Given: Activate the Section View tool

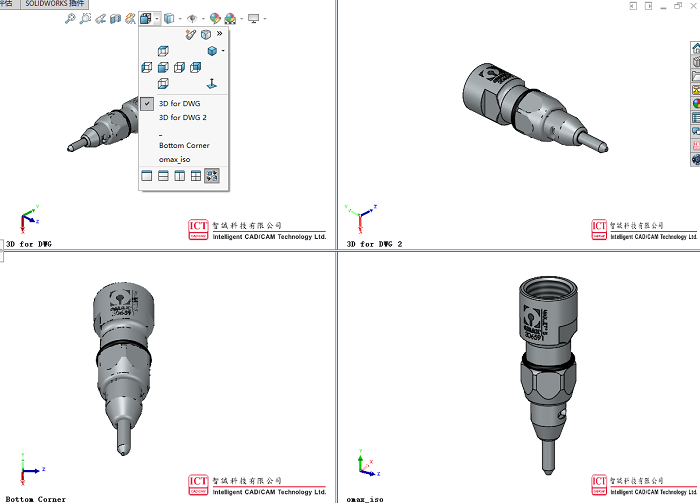Looking at the screenshot, I should 116,19.
